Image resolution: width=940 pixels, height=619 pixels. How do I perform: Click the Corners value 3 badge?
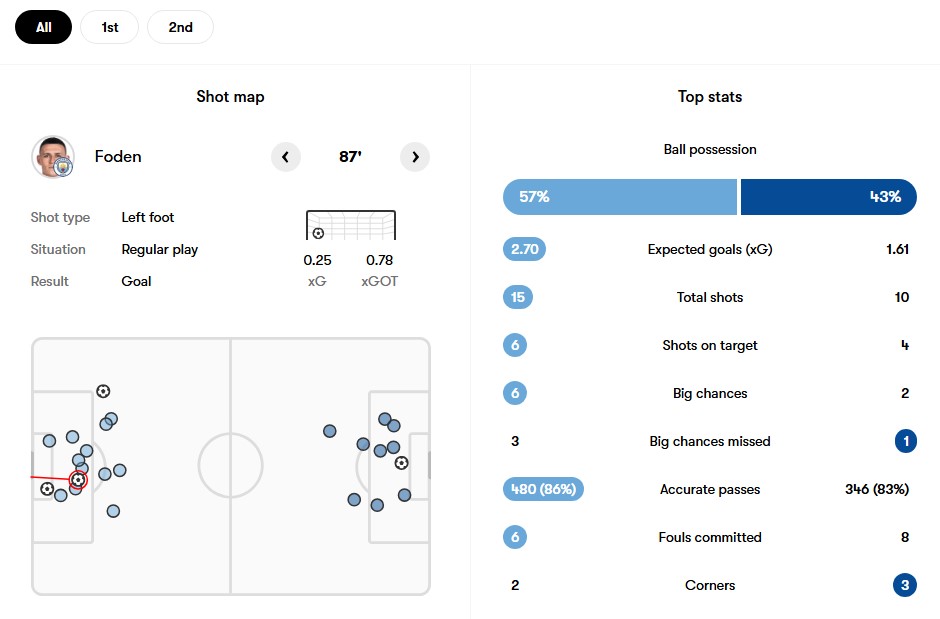click(905, 585)
